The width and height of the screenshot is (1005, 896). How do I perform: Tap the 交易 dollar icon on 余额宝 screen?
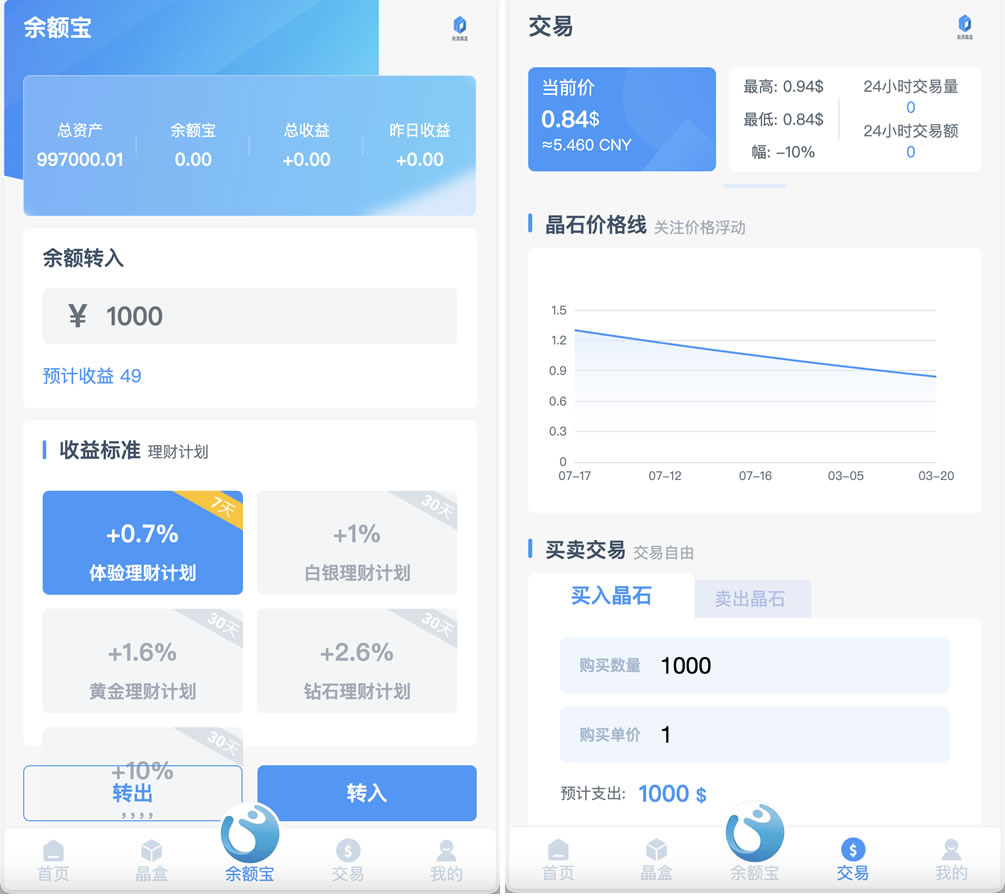[x=348, y=851]
